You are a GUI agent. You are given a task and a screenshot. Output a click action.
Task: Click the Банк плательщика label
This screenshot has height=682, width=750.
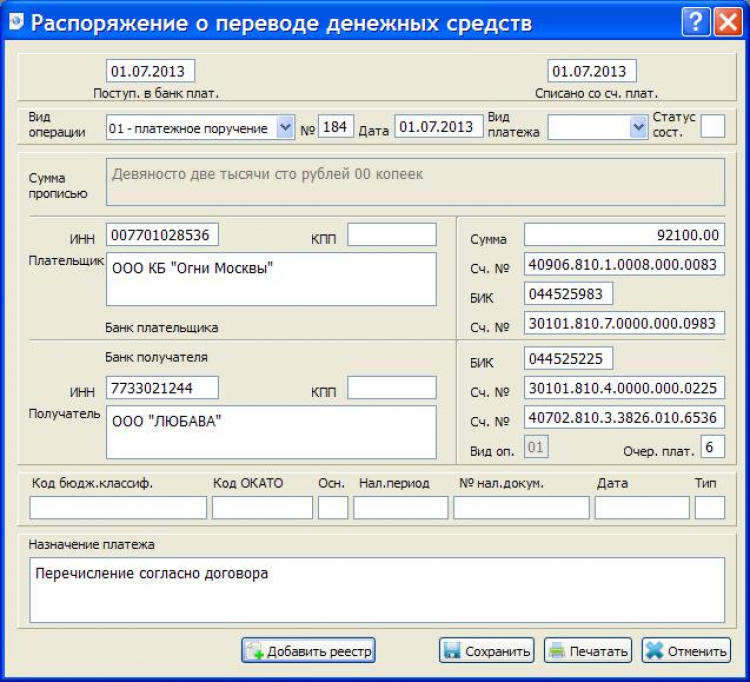(x=162, y=328)
